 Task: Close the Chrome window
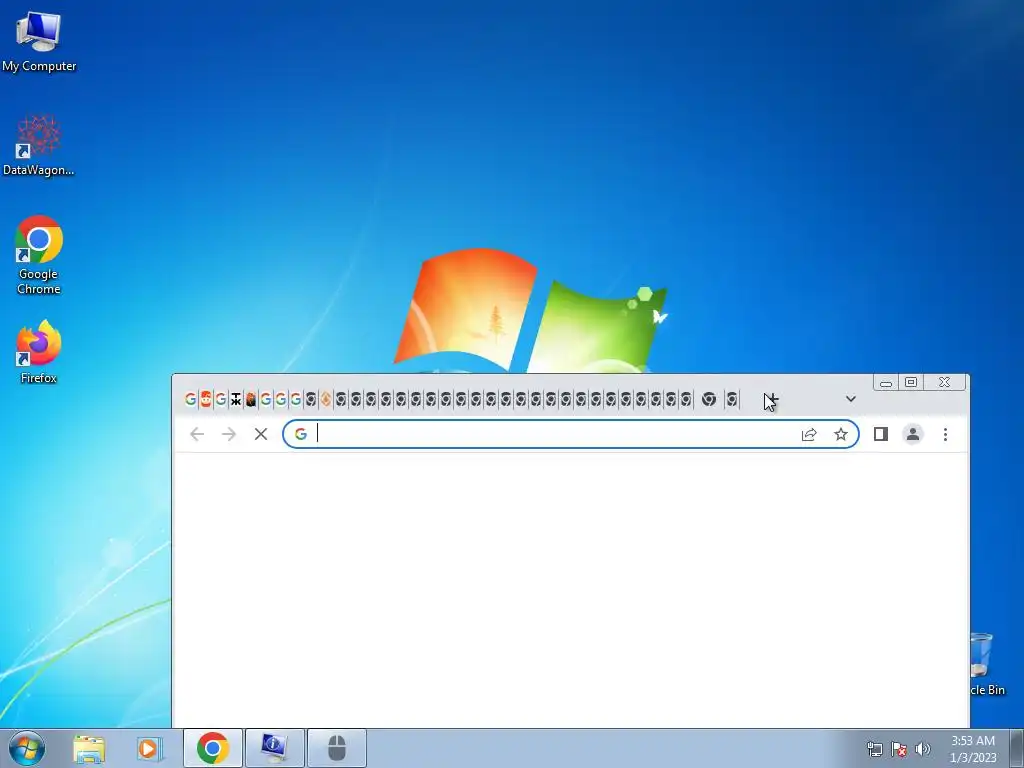944,383
